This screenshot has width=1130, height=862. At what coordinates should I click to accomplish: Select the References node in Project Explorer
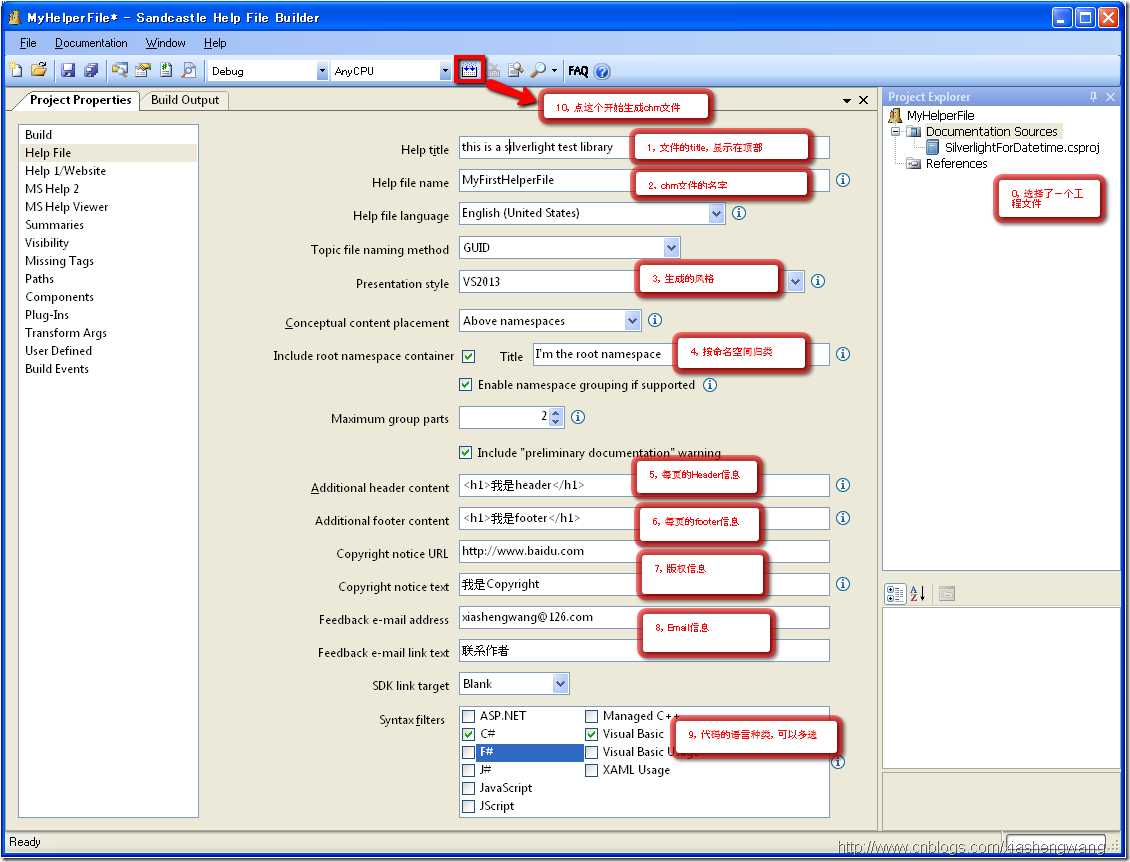[956, 164]
